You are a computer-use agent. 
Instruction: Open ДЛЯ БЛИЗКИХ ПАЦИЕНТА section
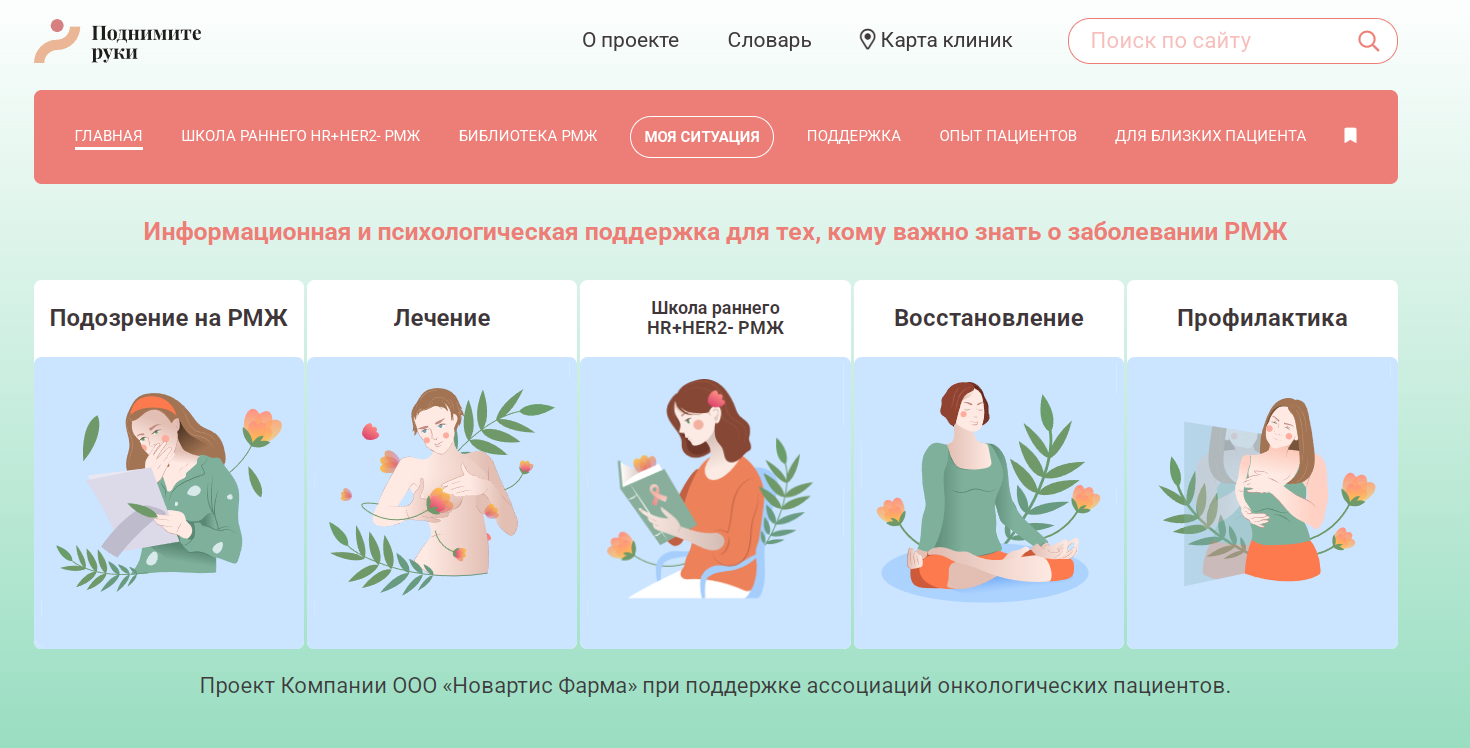click(x=1210, y=136)
